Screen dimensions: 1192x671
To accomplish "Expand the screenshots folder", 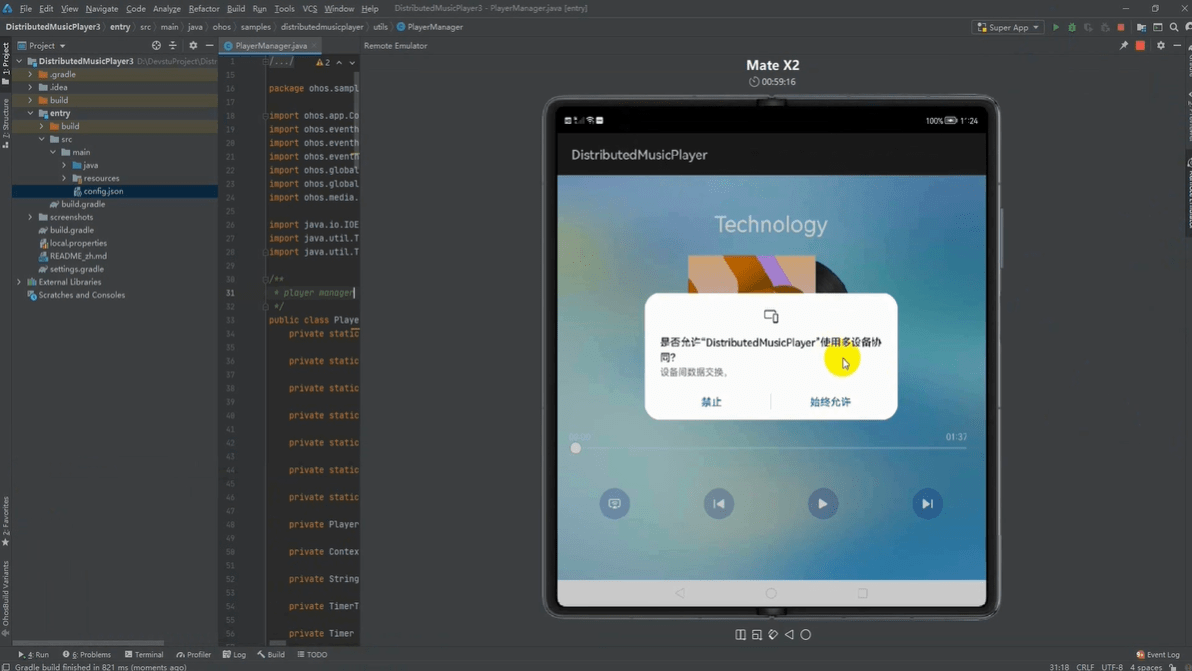I will pos(30,217).
